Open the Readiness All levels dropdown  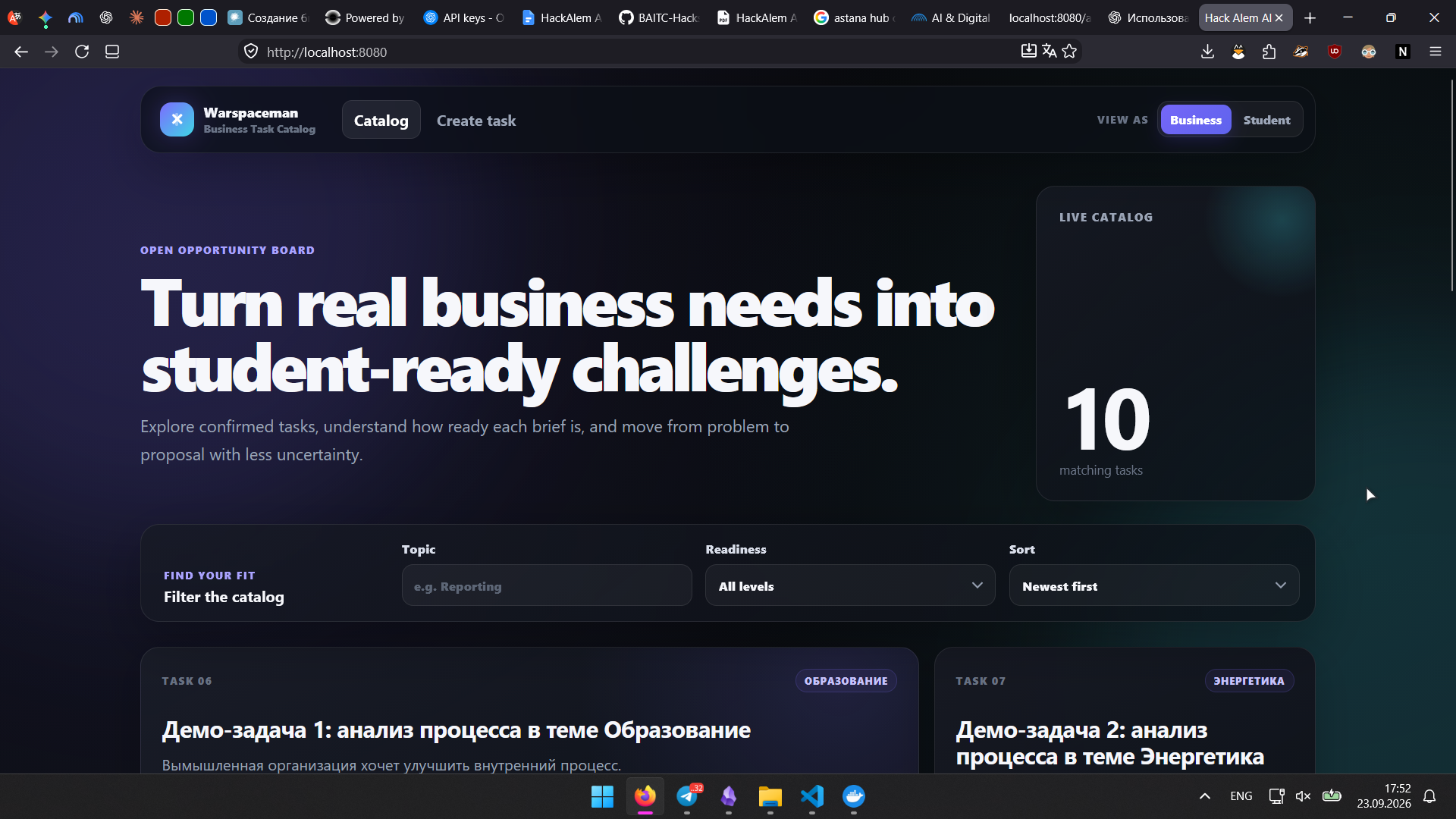tap(850, 585)
